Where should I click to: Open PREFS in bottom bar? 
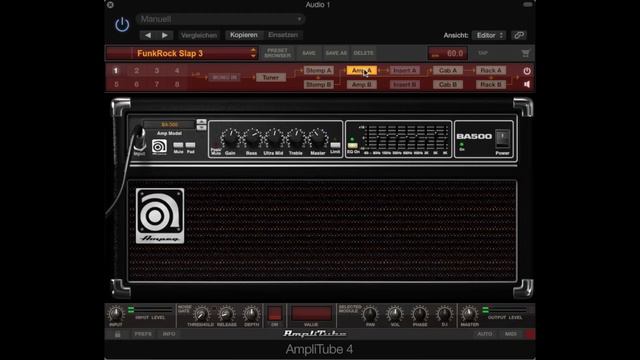(143, 334)
